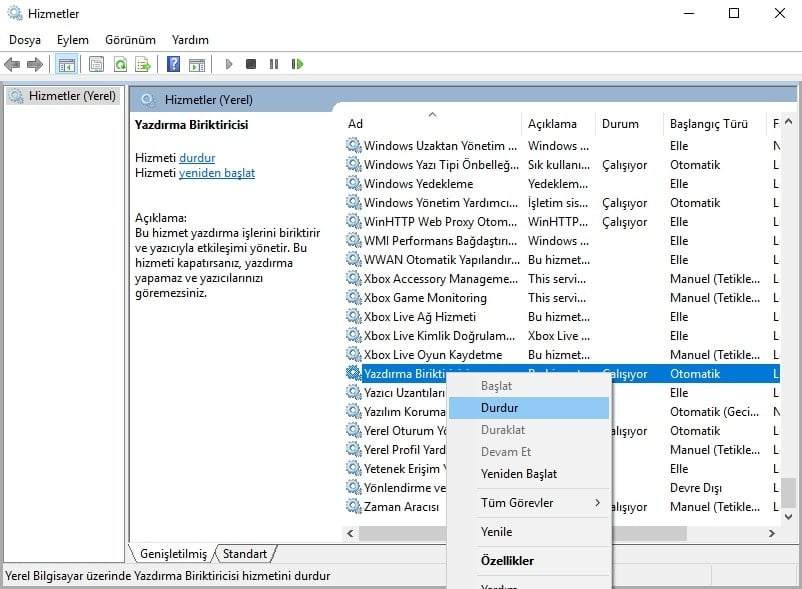Click the Restart Service toolbar icon
Image resolution: width=802 pixels, height=589 pixels.
297,65
